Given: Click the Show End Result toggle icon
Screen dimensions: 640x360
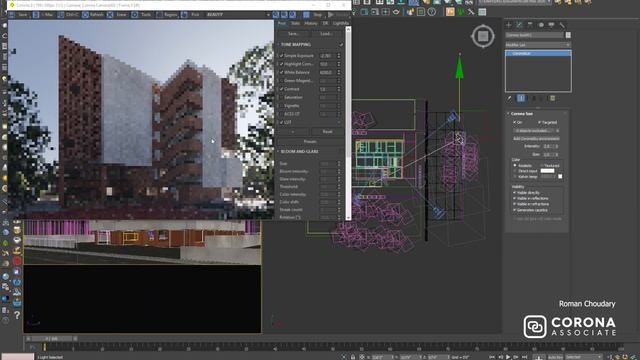Looking at the screenshot, I should (521, 98).
